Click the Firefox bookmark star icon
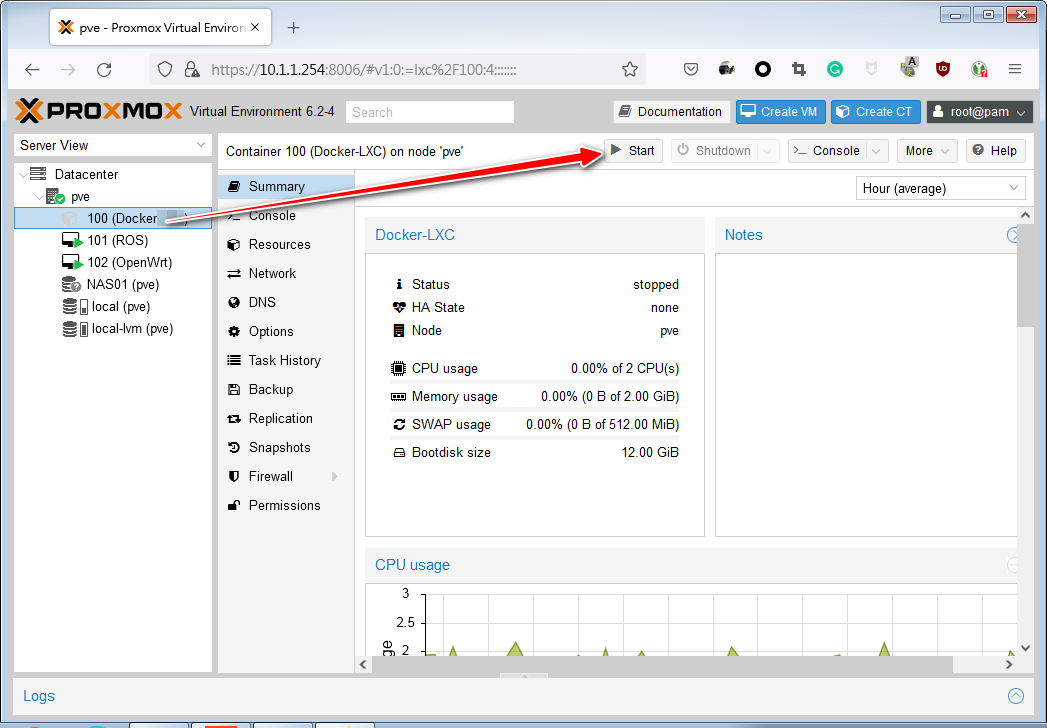This screenshot has height=728, width=1047. click(x=630, y=69)
